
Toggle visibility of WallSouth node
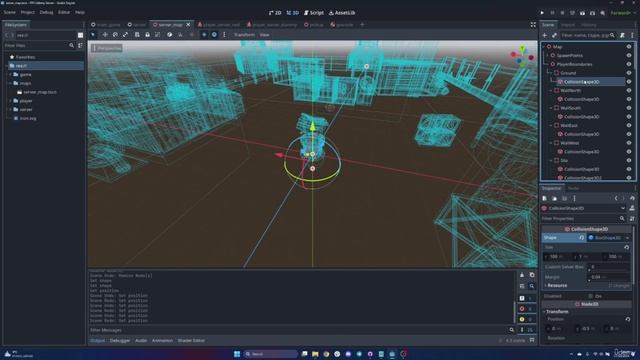(x=629, y=108)
